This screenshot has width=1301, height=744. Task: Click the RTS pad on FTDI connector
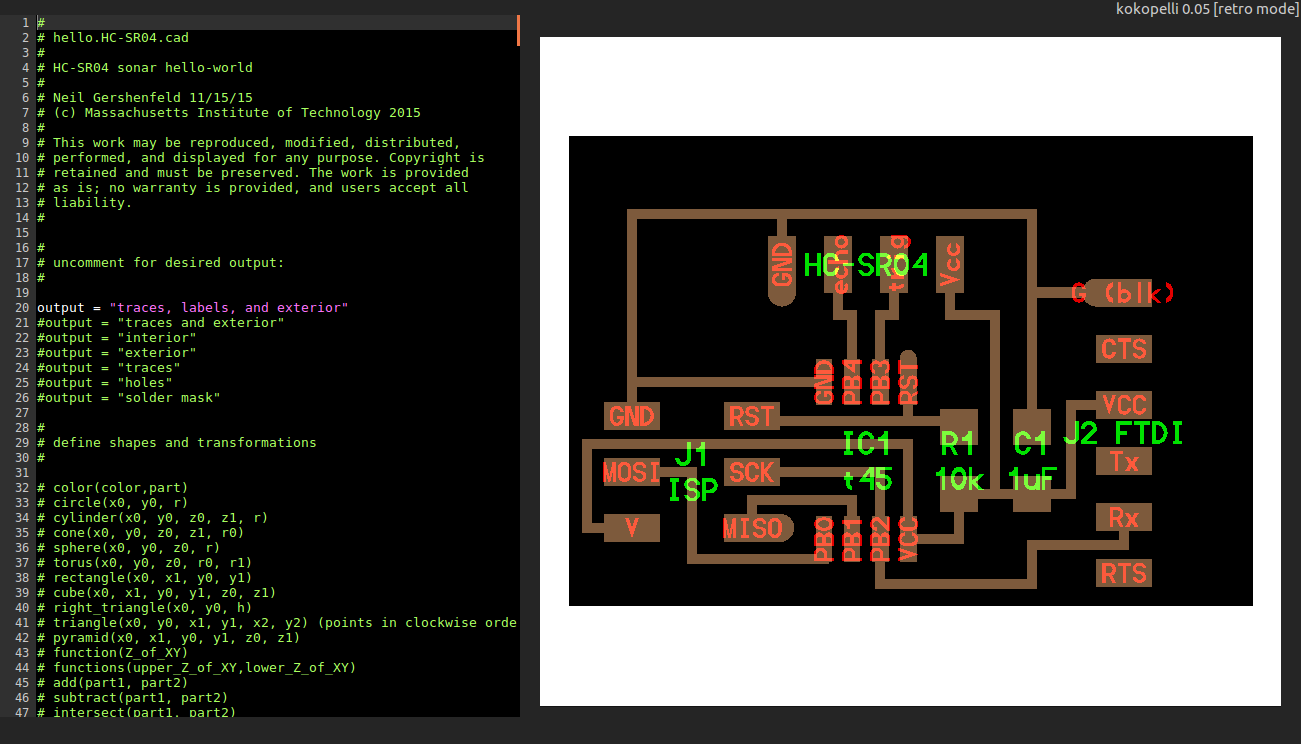pyautogui.click(x=1123, y=573)
